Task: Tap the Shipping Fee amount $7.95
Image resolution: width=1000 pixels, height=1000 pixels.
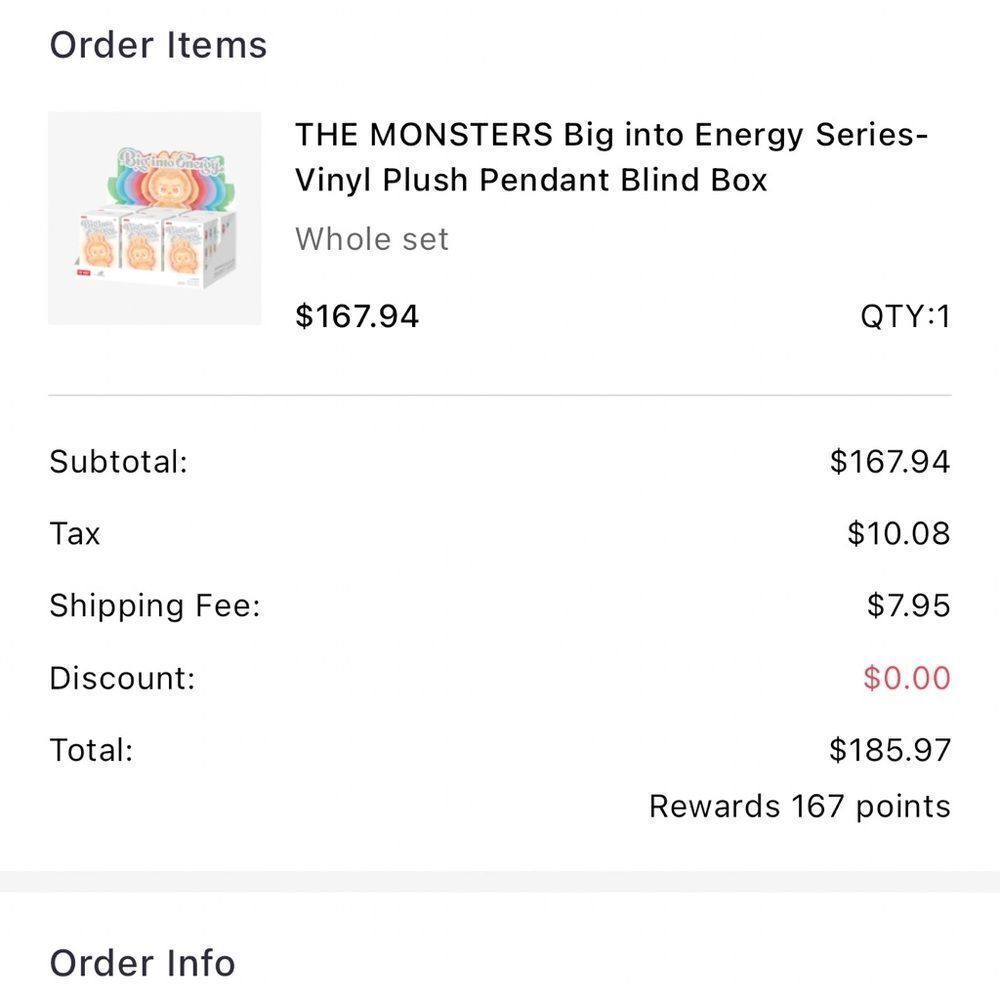Action: (x=908, y=605)
